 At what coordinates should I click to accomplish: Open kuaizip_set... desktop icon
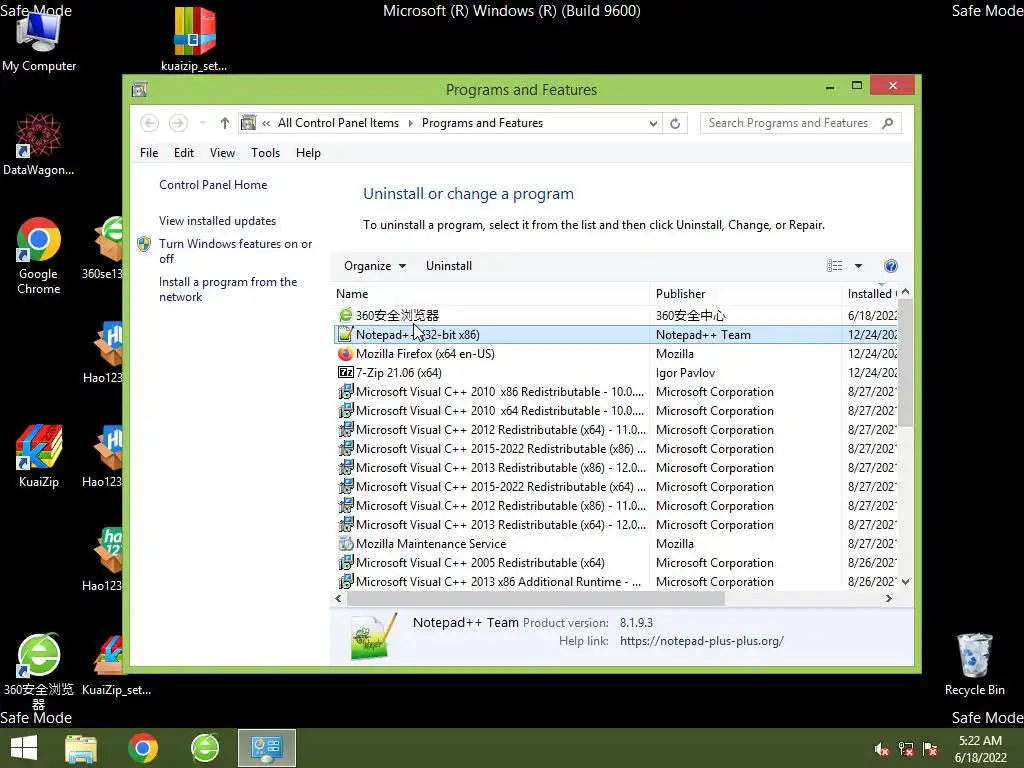tap(194, 39)
